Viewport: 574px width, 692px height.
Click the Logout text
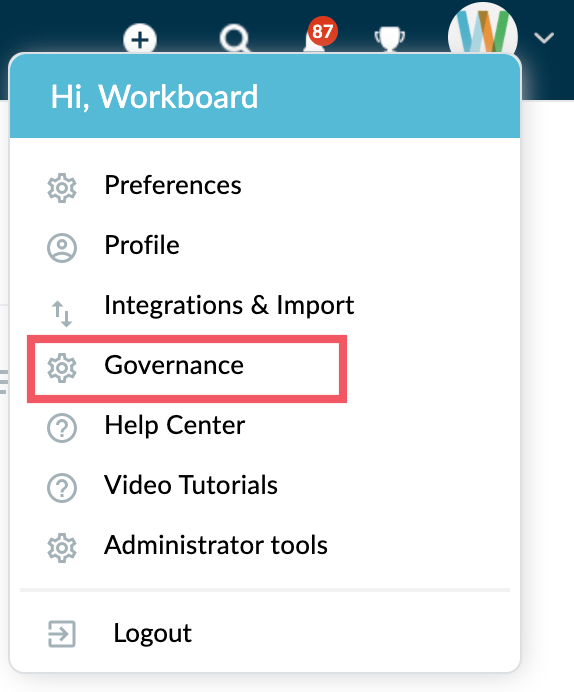coord(153,633)
